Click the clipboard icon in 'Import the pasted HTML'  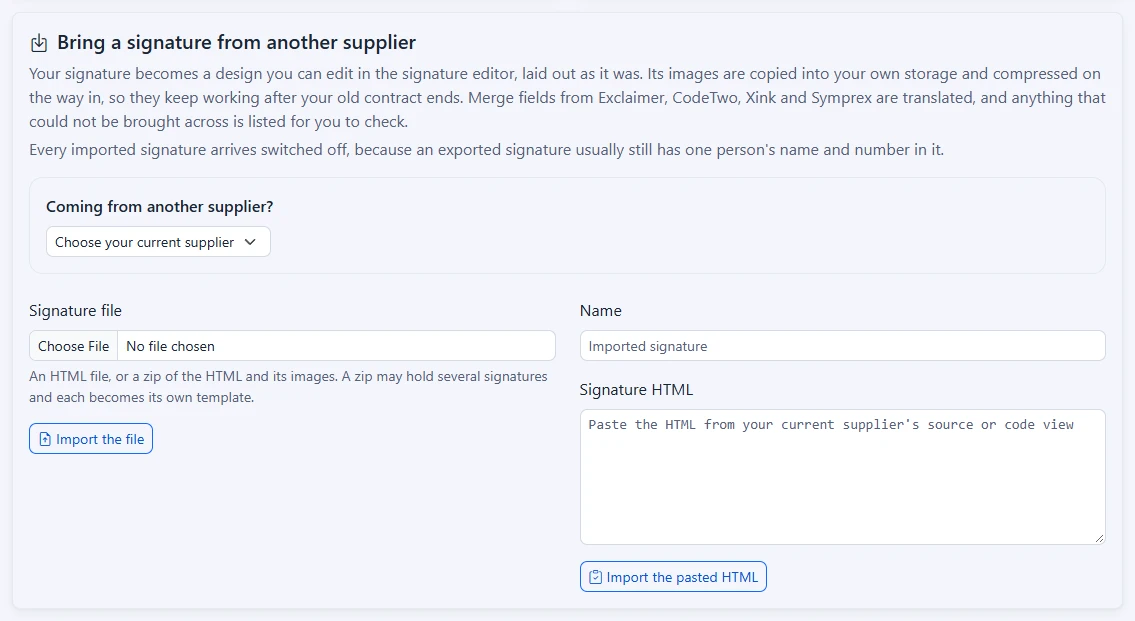(x=596, y=577)
